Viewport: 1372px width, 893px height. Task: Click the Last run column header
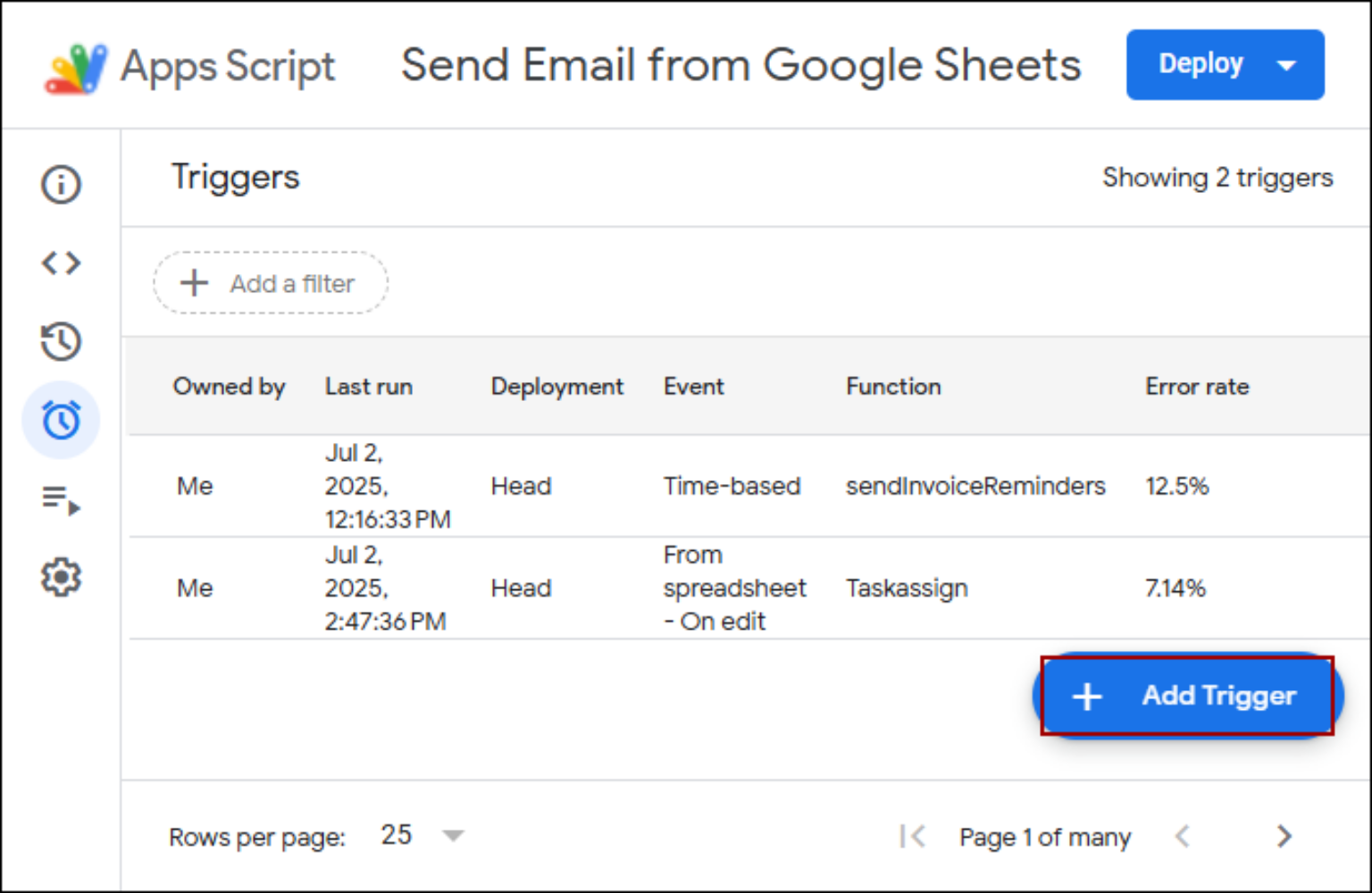click(x=368, y=387)
